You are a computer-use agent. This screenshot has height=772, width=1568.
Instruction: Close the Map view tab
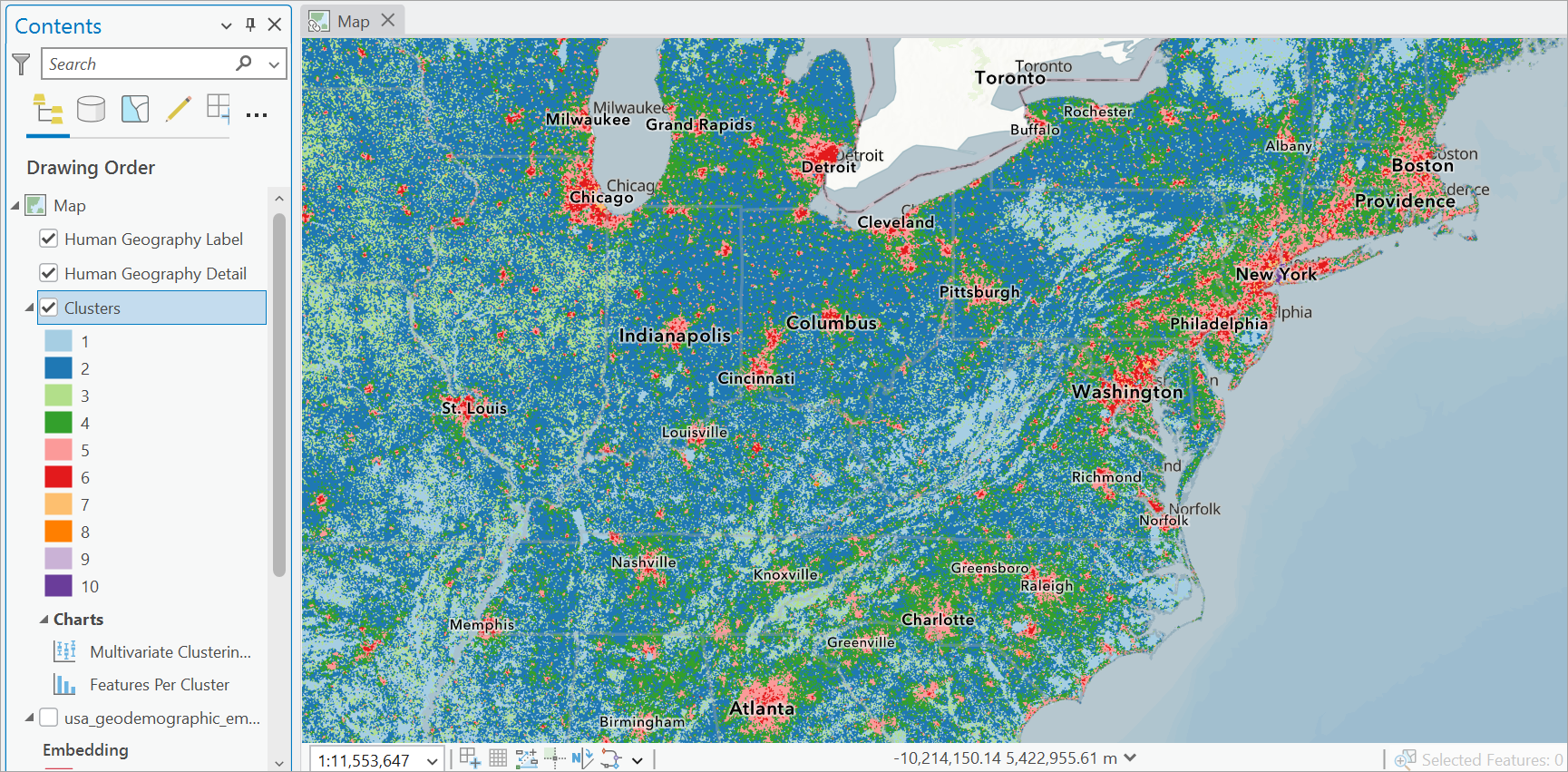388,20
